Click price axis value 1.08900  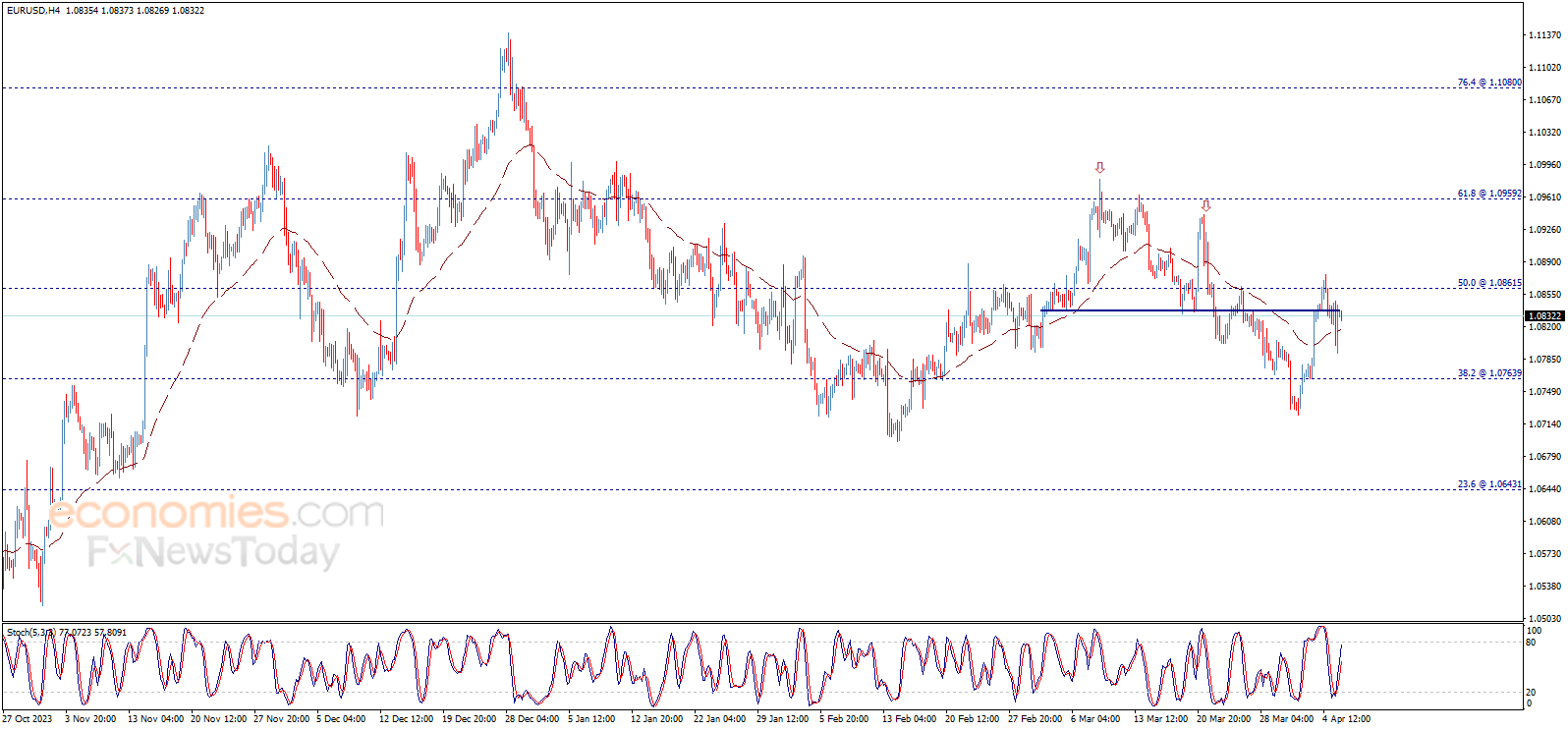(x=1544, y=262)
